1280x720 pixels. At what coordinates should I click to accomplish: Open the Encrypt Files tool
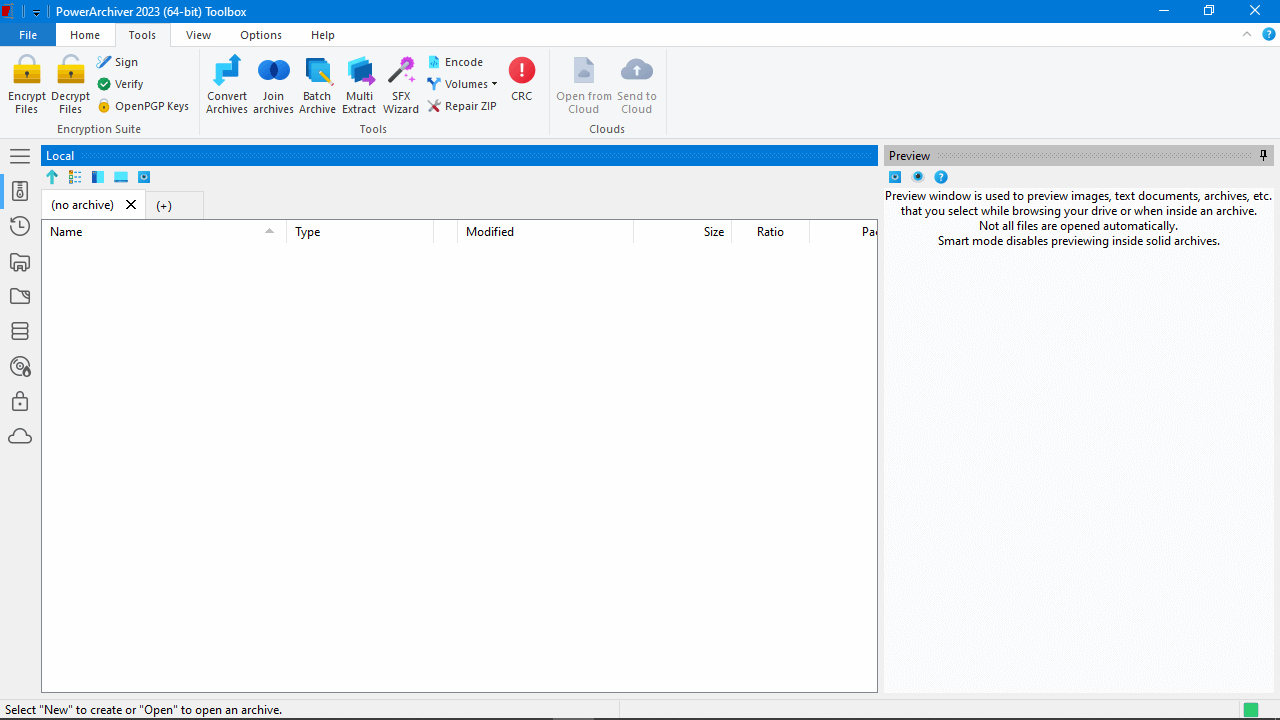27,85
